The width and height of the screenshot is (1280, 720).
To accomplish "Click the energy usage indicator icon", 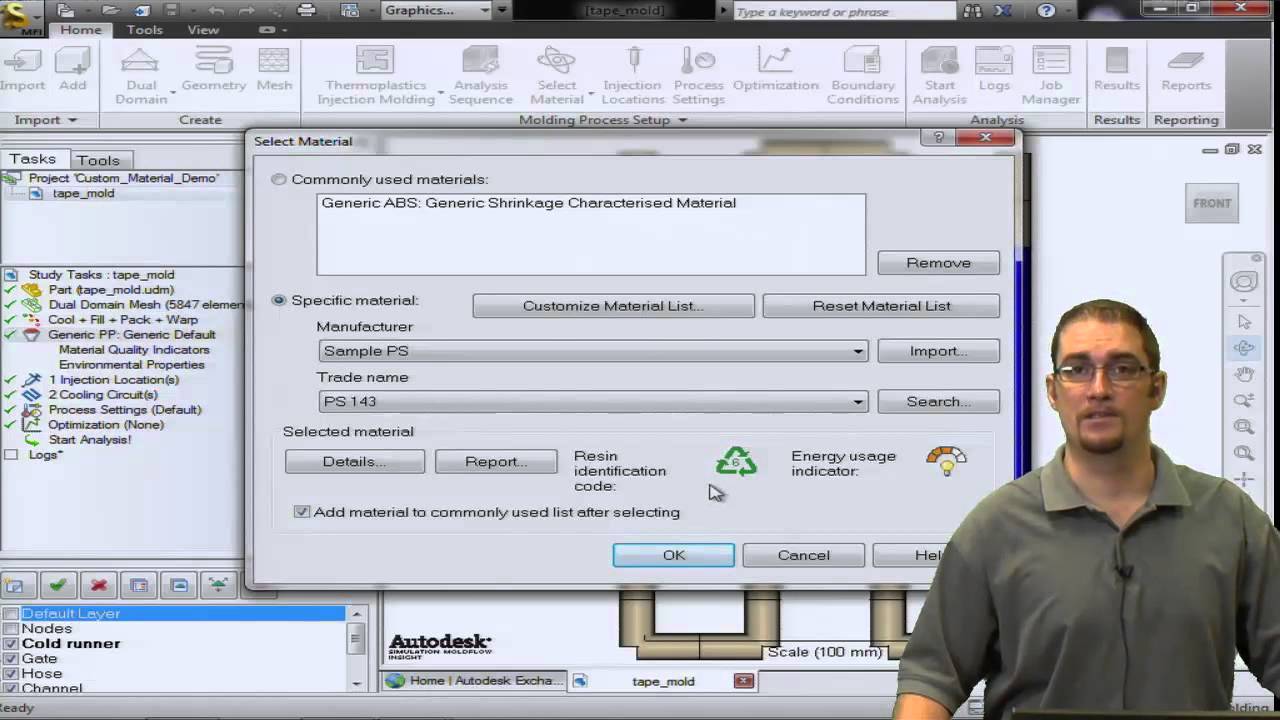I will point(946,460).
